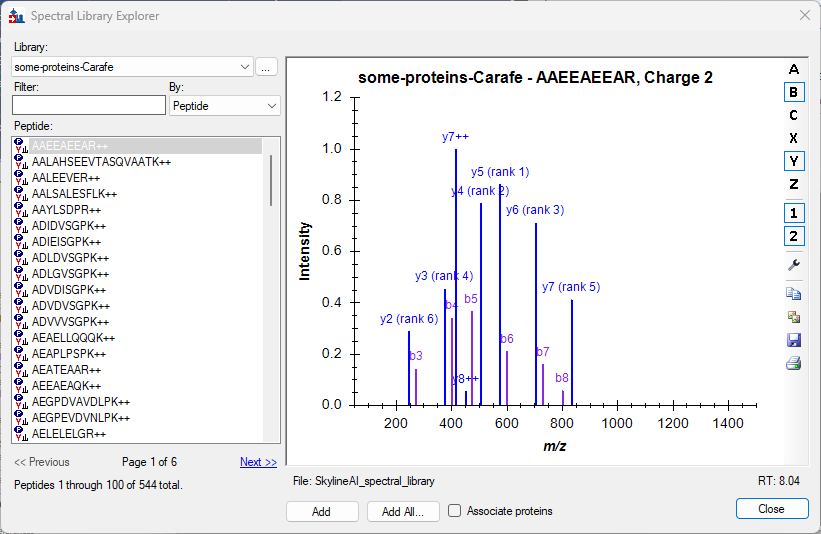Go to Next page link
Screen dimensions: 821x534
pyautogui.click(x=258, y=462)
